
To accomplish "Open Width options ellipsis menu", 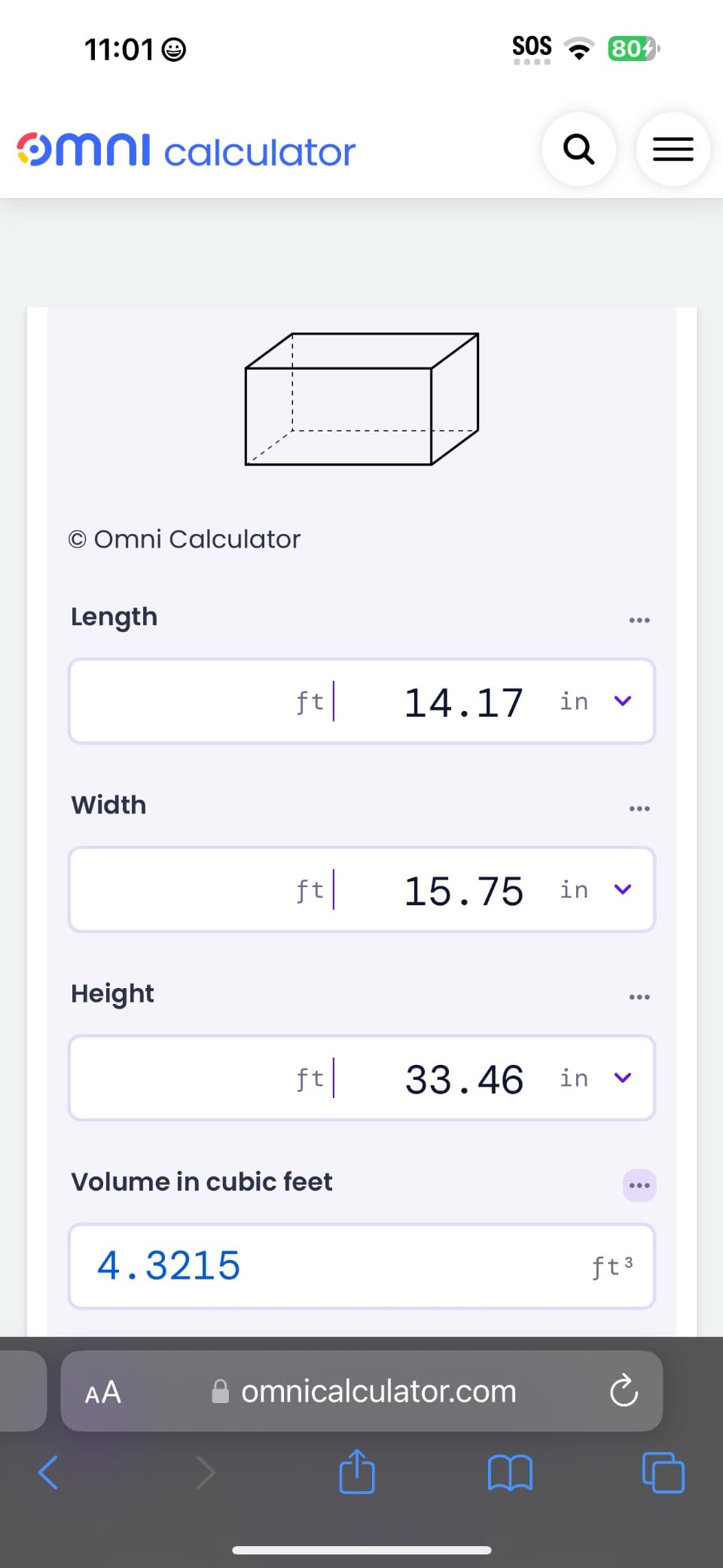I will [x=639, y=808].
